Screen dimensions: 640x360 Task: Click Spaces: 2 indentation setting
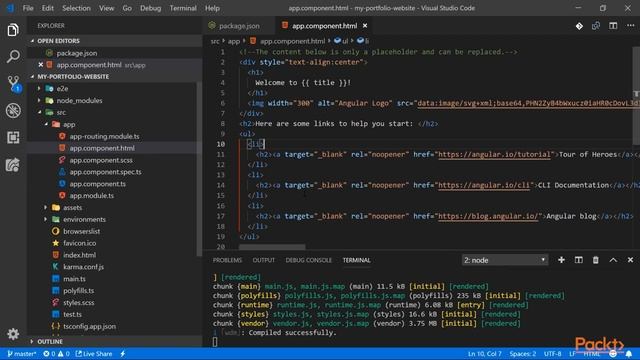(x=522, y=354)
